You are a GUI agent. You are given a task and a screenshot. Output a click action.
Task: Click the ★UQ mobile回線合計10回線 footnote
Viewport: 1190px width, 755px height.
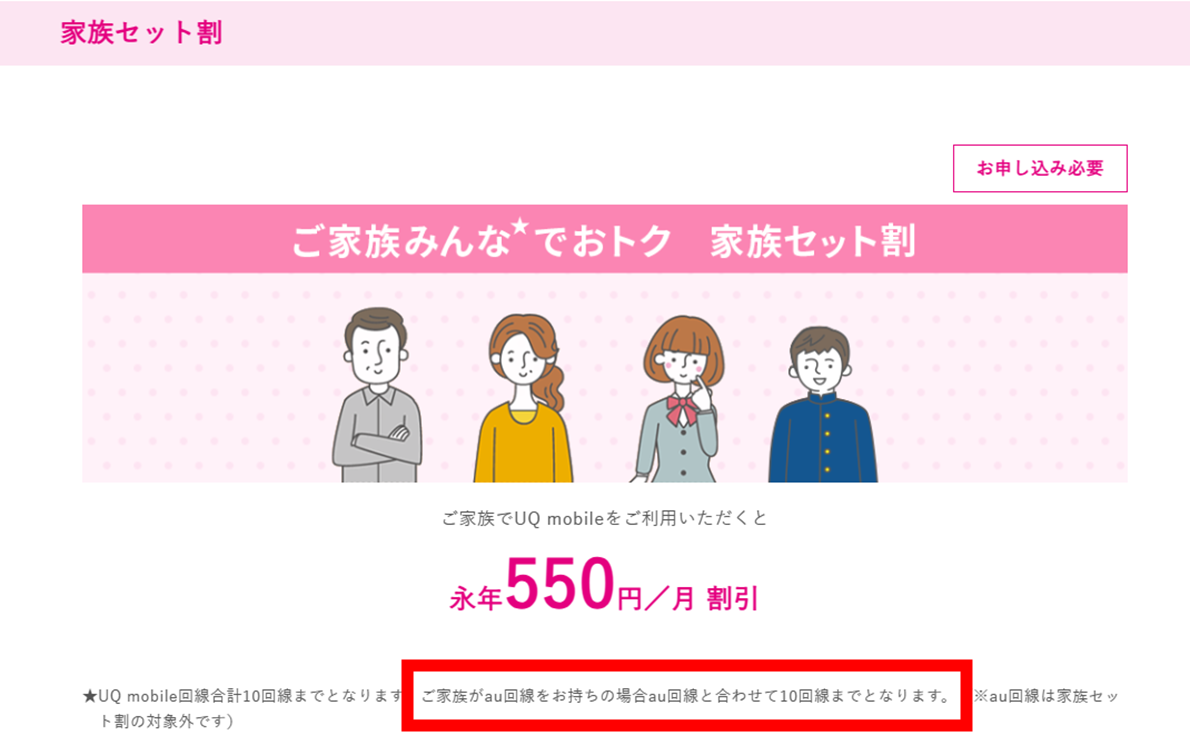coord(243,696)
